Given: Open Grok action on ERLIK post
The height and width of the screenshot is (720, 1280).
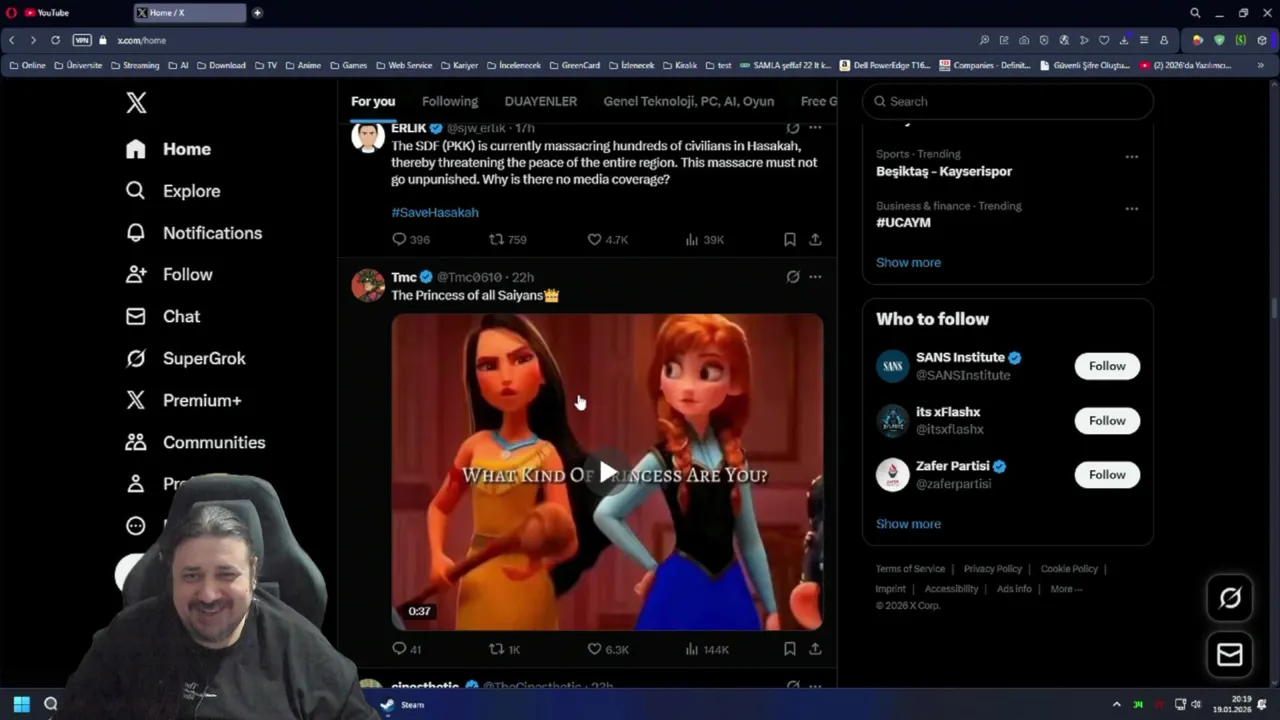Looking at the screenshot, I should pos(793,128).
